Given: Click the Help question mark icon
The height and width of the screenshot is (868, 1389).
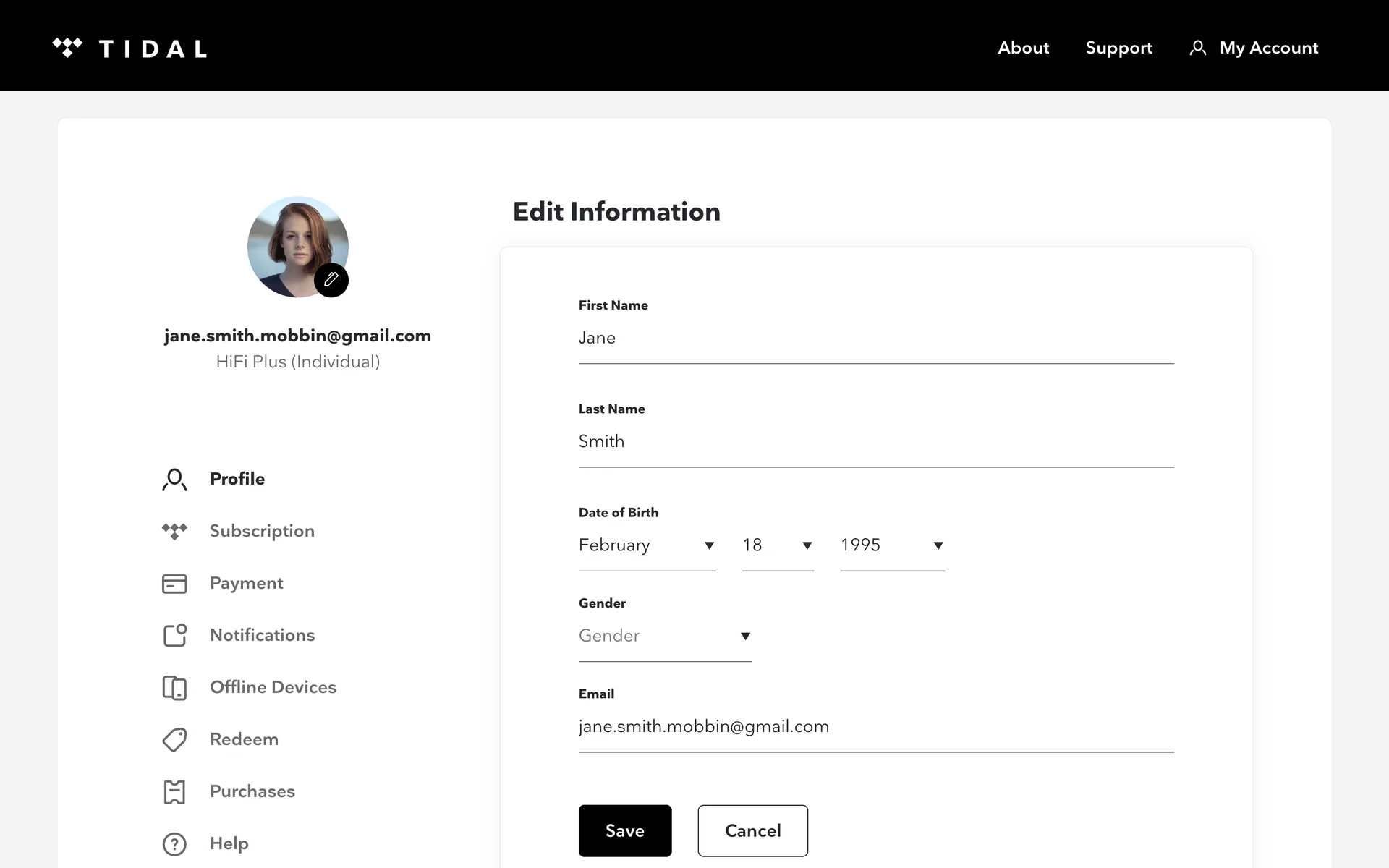Looking at the screenshot, I should tap(174, 843).
